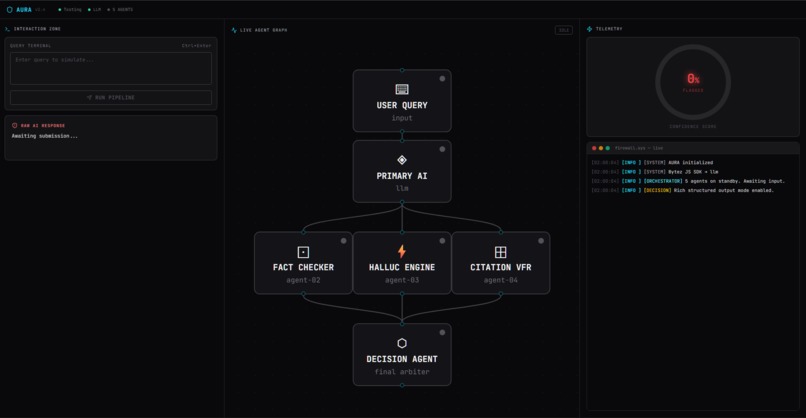
Task: Click the Halluc Engine status dot
Action: [x=442, y=241]
